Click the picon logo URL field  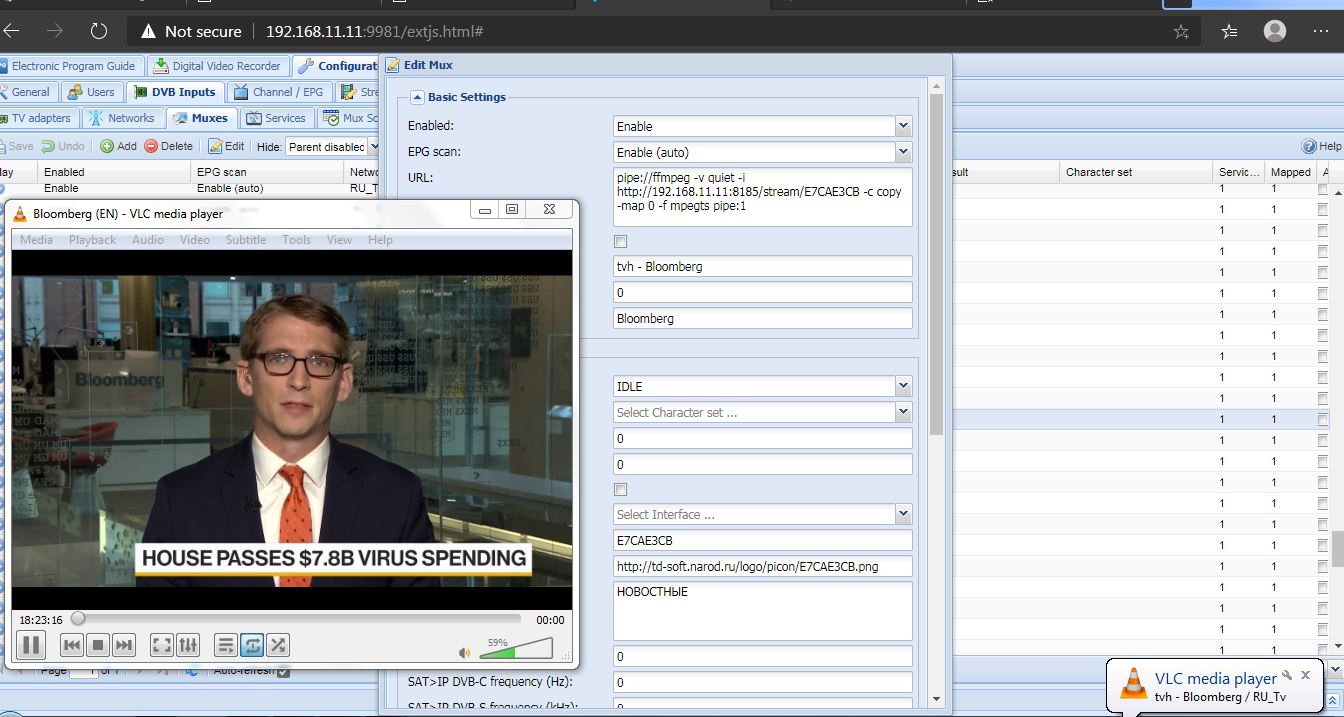tap(762, 566)
